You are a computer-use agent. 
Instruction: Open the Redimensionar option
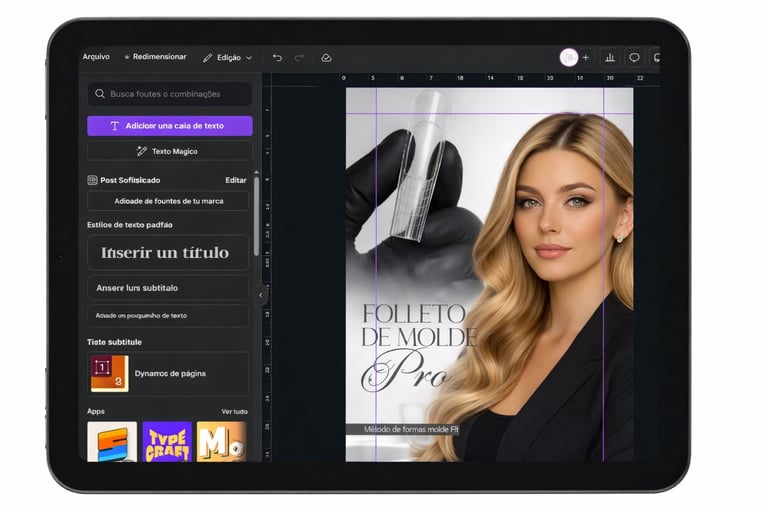pyautogui.click(x=155, y=57)
